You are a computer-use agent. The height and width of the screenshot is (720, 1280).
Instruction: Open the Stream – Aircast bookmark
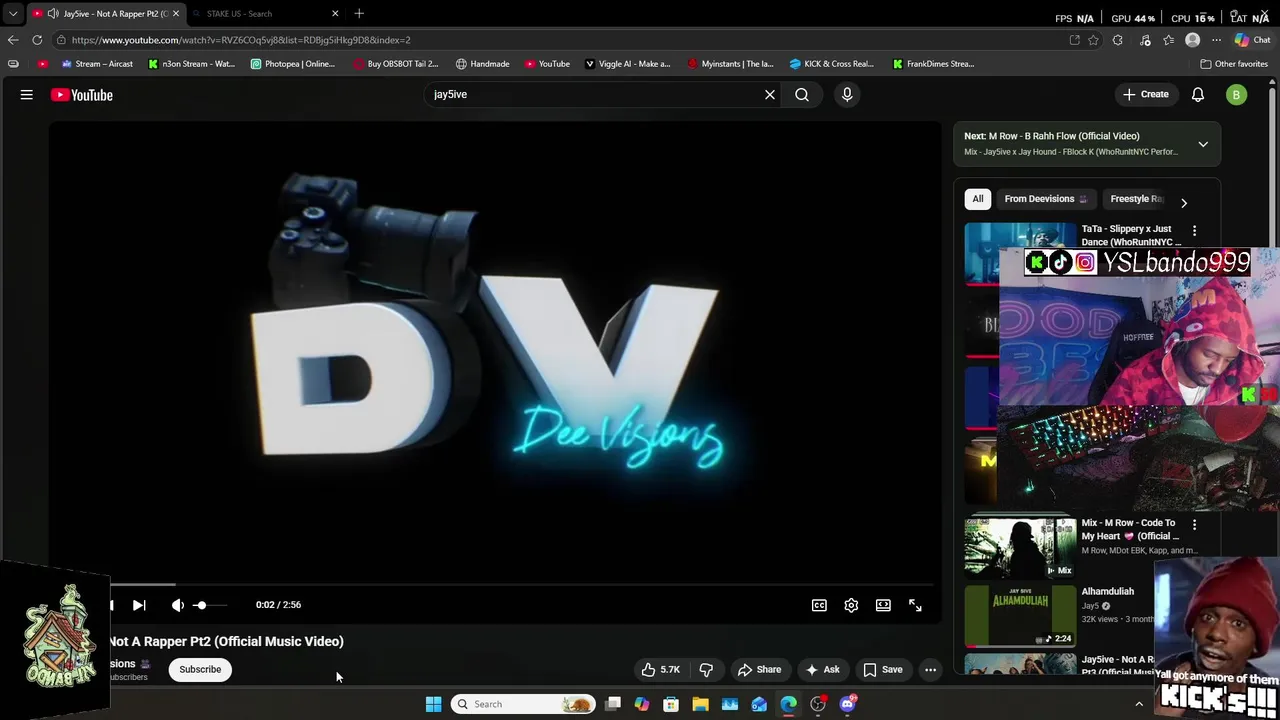[97, 64]
